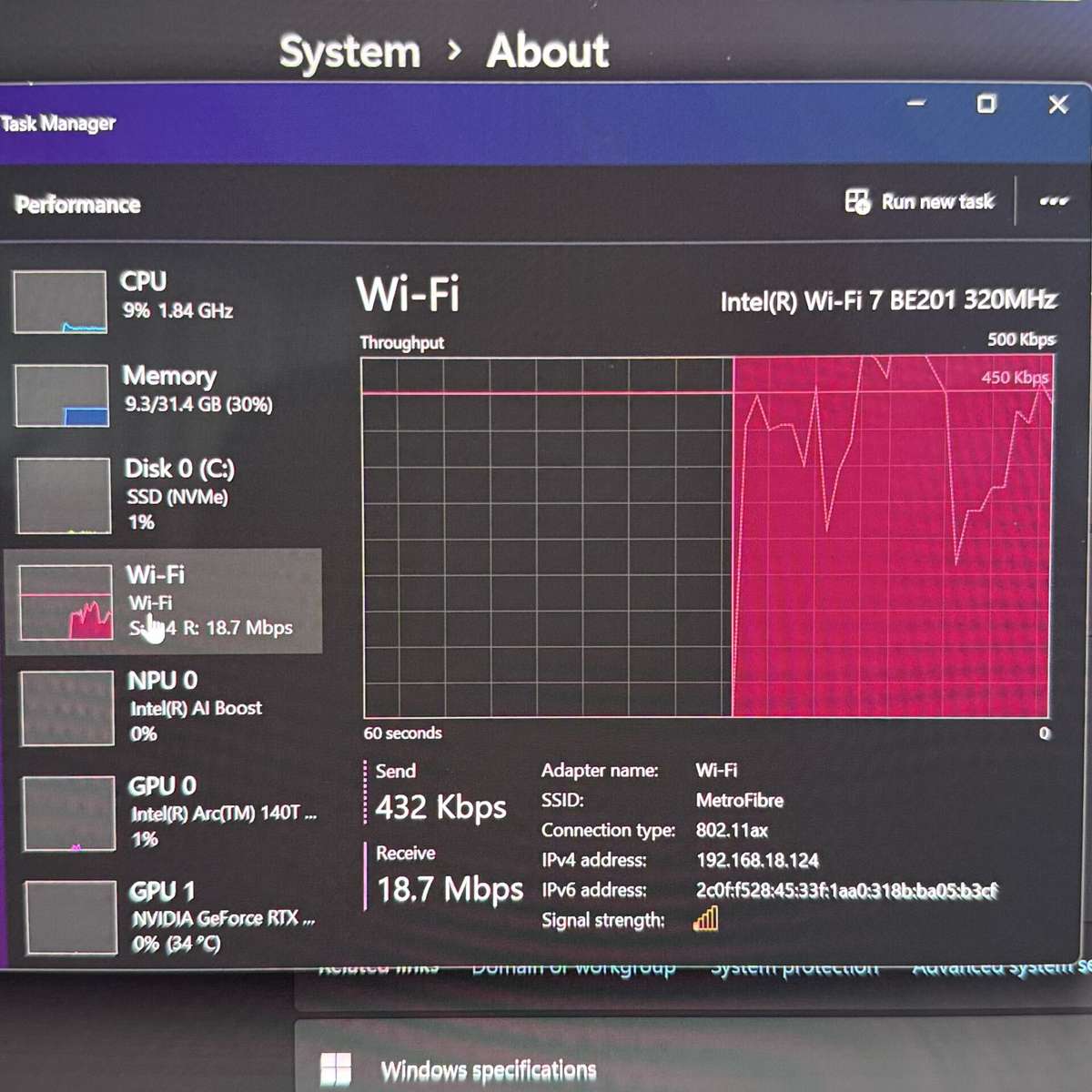Open the three-dots more options menu
Viewport: 1092px width, 1092px height.
tap(1054, 201)
